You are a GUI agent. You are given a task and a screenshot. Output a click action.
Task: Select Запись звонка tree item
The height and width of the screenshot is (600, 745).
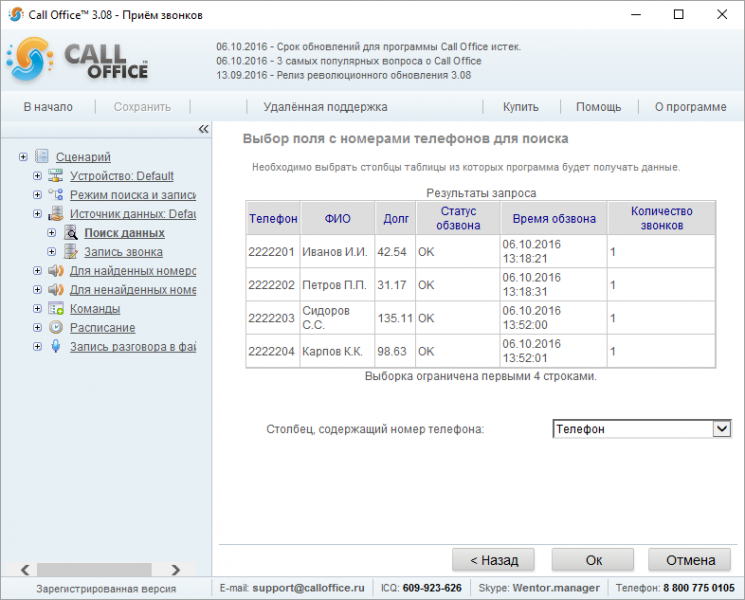(x=124, y=252)
